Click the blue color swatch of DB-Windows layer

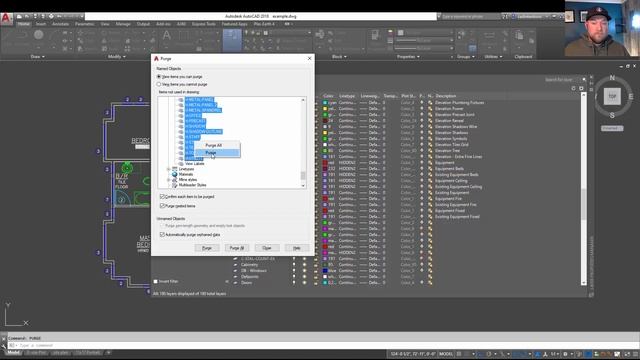[325, 271]
